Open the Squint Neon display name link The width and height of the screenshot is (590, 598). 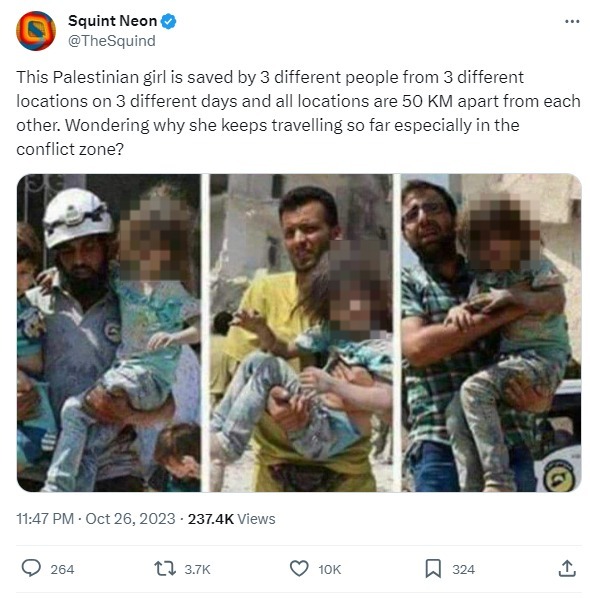113,21
